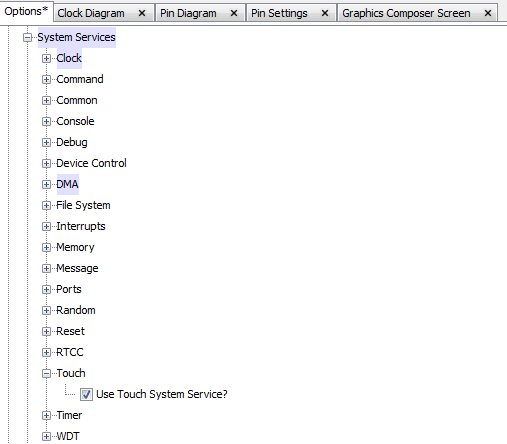The height and width of the screenshot is (444, 507).
Task: Select the Debug tree item label
Action: tap(72, 142)
